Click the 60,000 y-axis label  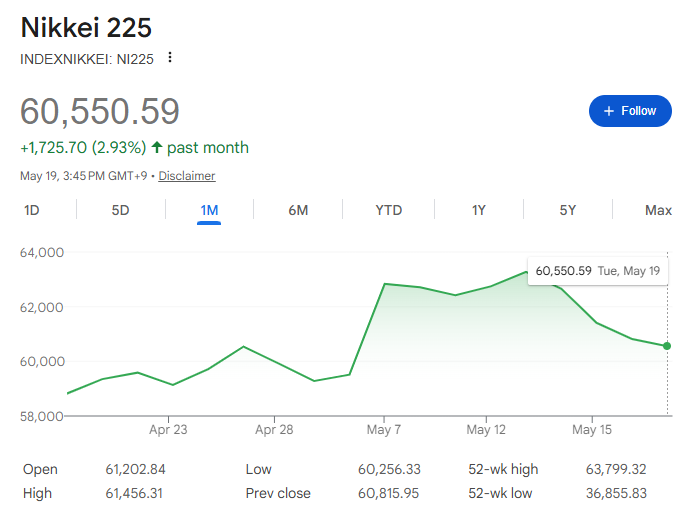[42, 361]
